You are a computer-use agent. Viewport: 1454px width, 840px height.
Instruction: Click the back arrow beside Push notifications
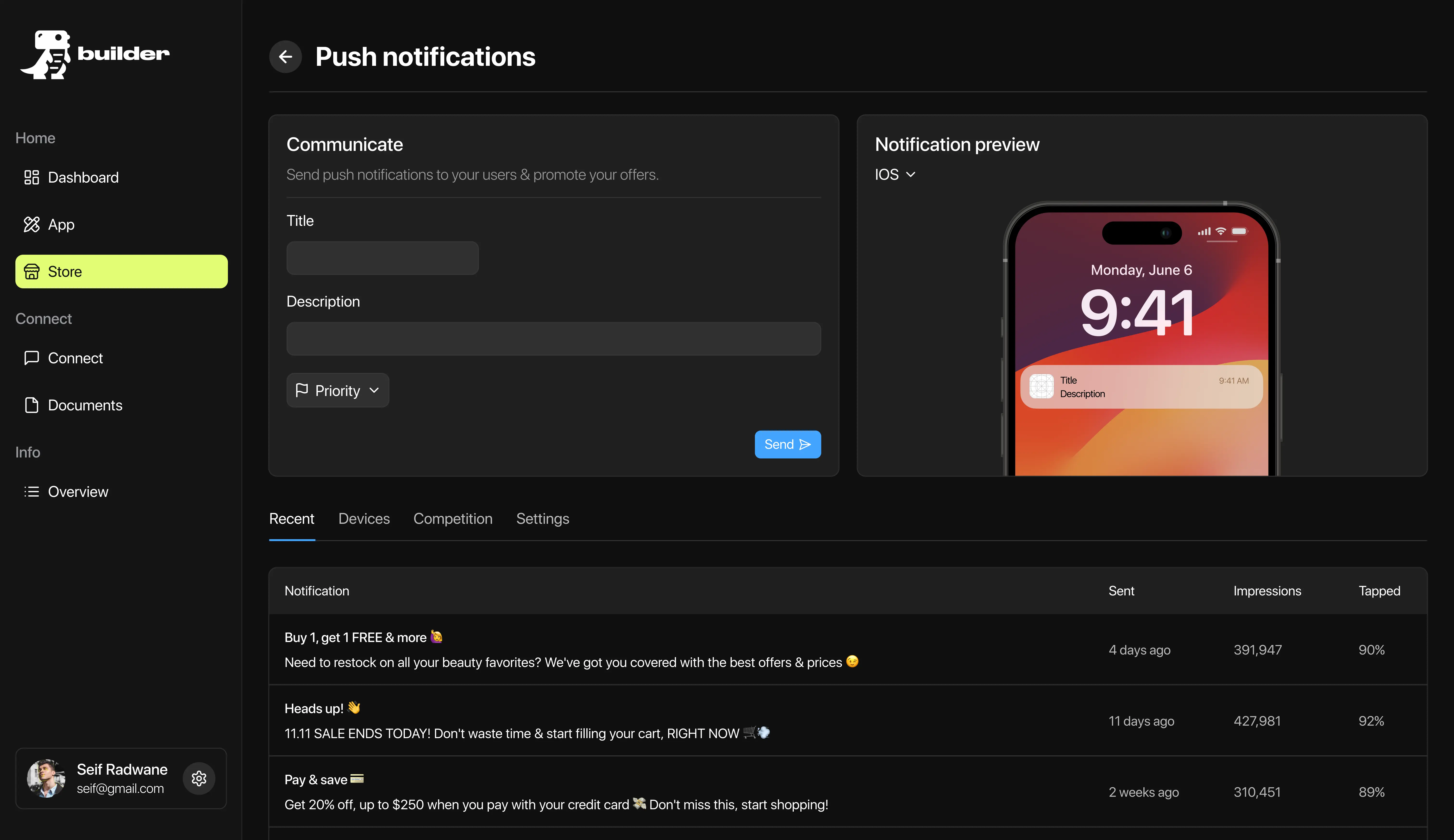tap(285, 56)
